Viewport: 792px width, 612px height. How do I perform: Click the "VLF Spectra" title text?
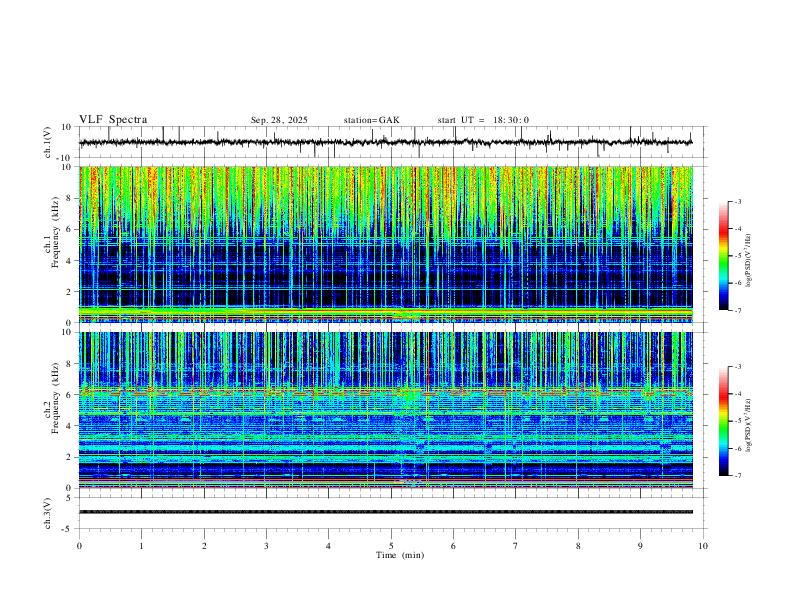coord(113,120)
